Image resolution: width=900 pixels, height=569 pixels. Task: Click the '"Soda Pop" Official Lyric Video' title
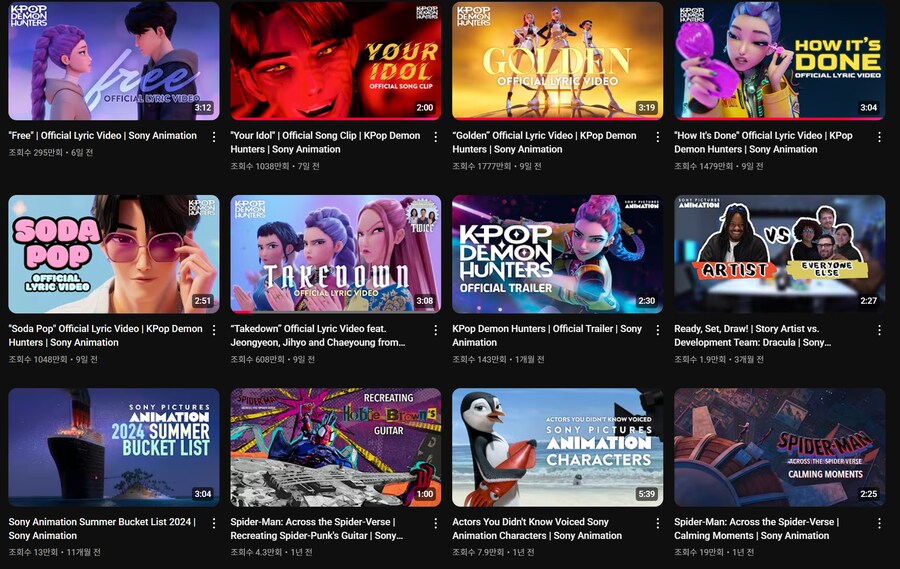tap(106, 335)
